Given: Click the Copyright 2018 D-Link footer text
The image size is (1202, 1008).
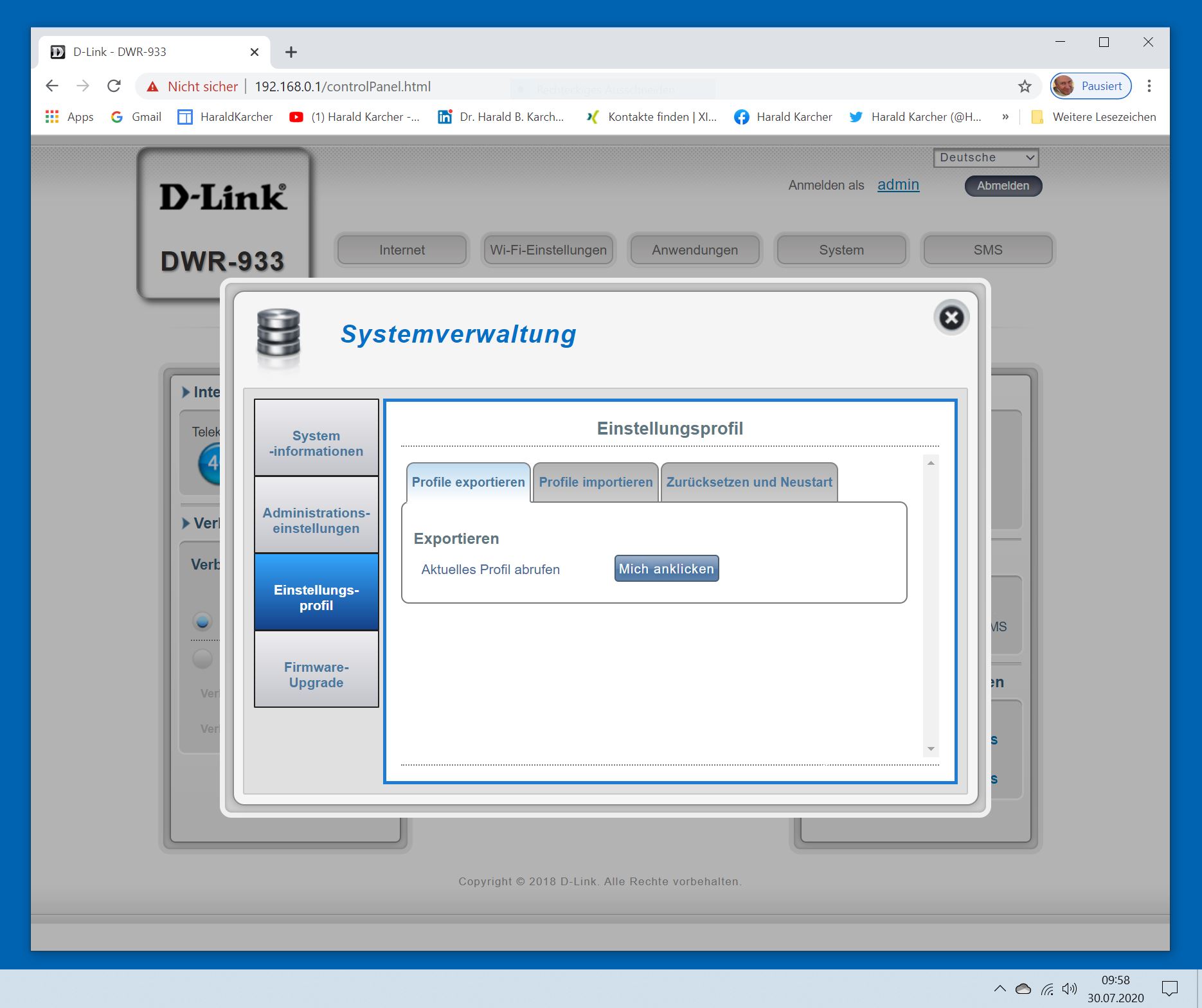Looking at the screenshot, I should (x=600, y=881).
